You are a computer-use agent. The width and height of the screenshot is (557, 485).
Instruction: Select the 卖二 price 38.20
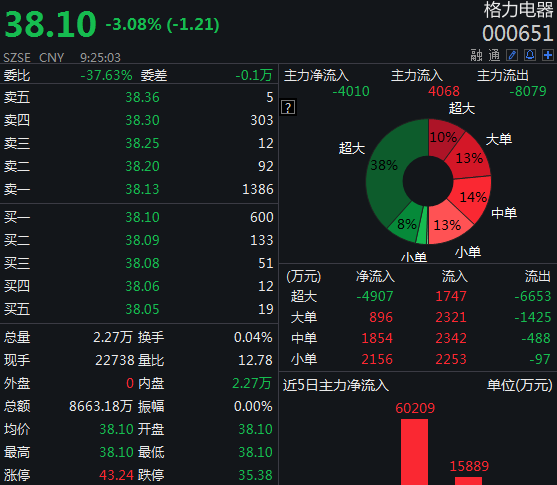click(142, 166)
